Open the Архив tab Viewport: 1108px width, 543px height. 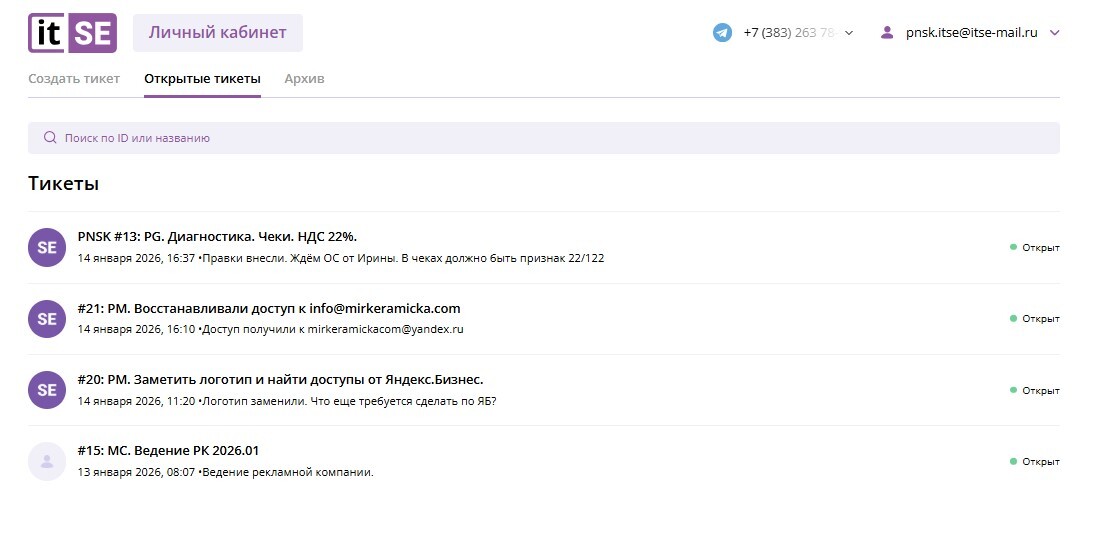304,79
